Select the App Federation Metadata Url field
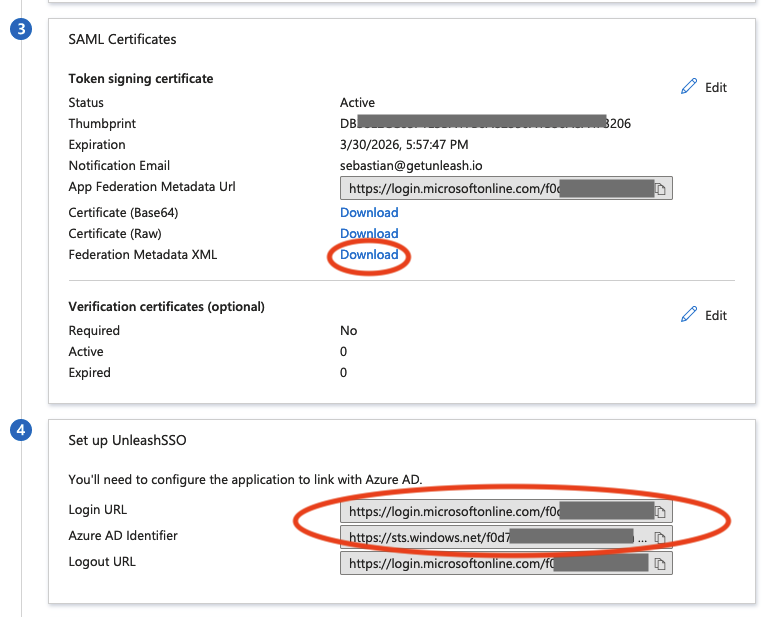The width and height of the screenshot is (783, 617). [x=495, y=188]
